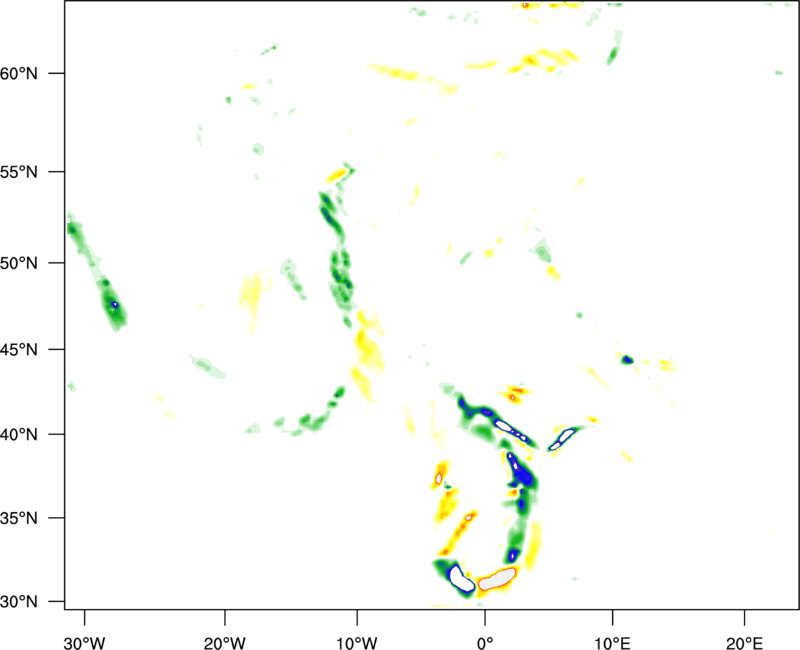
Task: Click the 0° longitude label
Action: tap(485, 643)
